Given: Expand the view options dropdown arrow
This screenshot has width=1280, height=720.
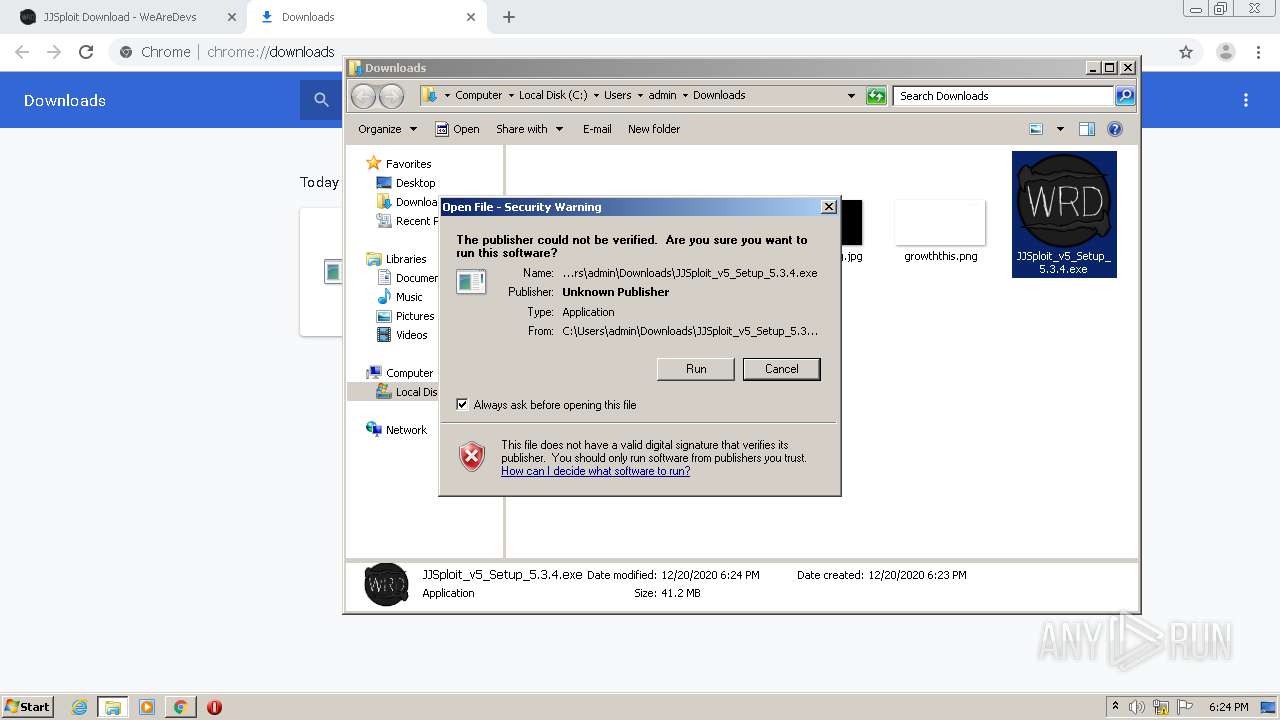Looking at the screenshot, I should 1060,129.
